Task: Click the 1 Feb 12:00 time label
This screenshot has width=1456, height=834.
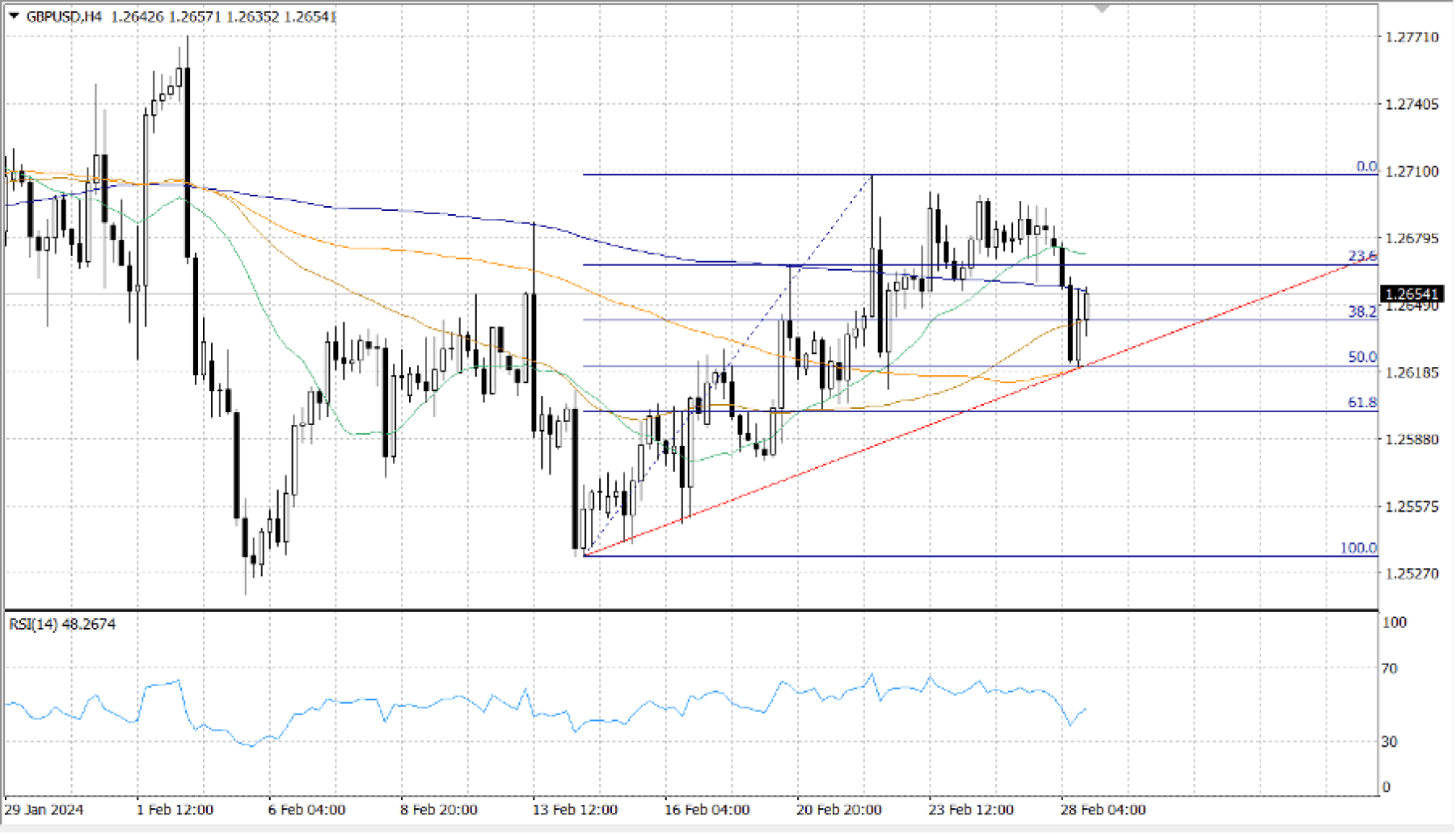Action: point(175,810)
